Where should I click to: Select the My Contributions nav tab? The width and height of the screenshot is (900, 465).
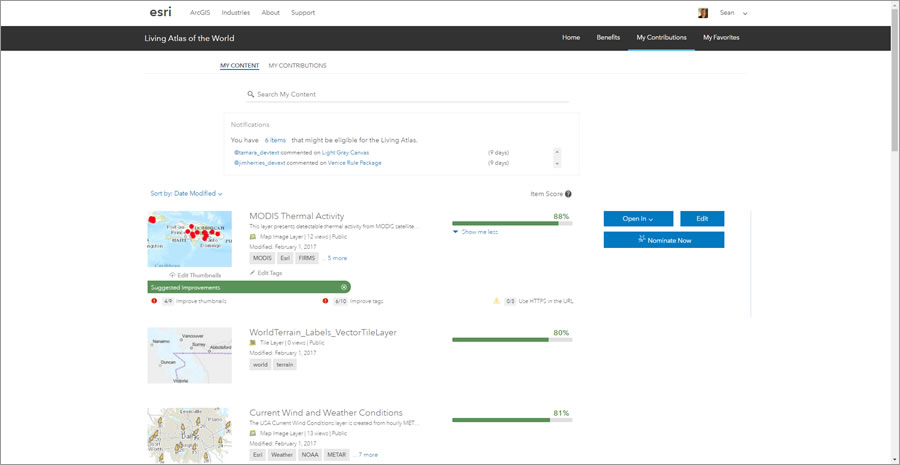point(661,37)
